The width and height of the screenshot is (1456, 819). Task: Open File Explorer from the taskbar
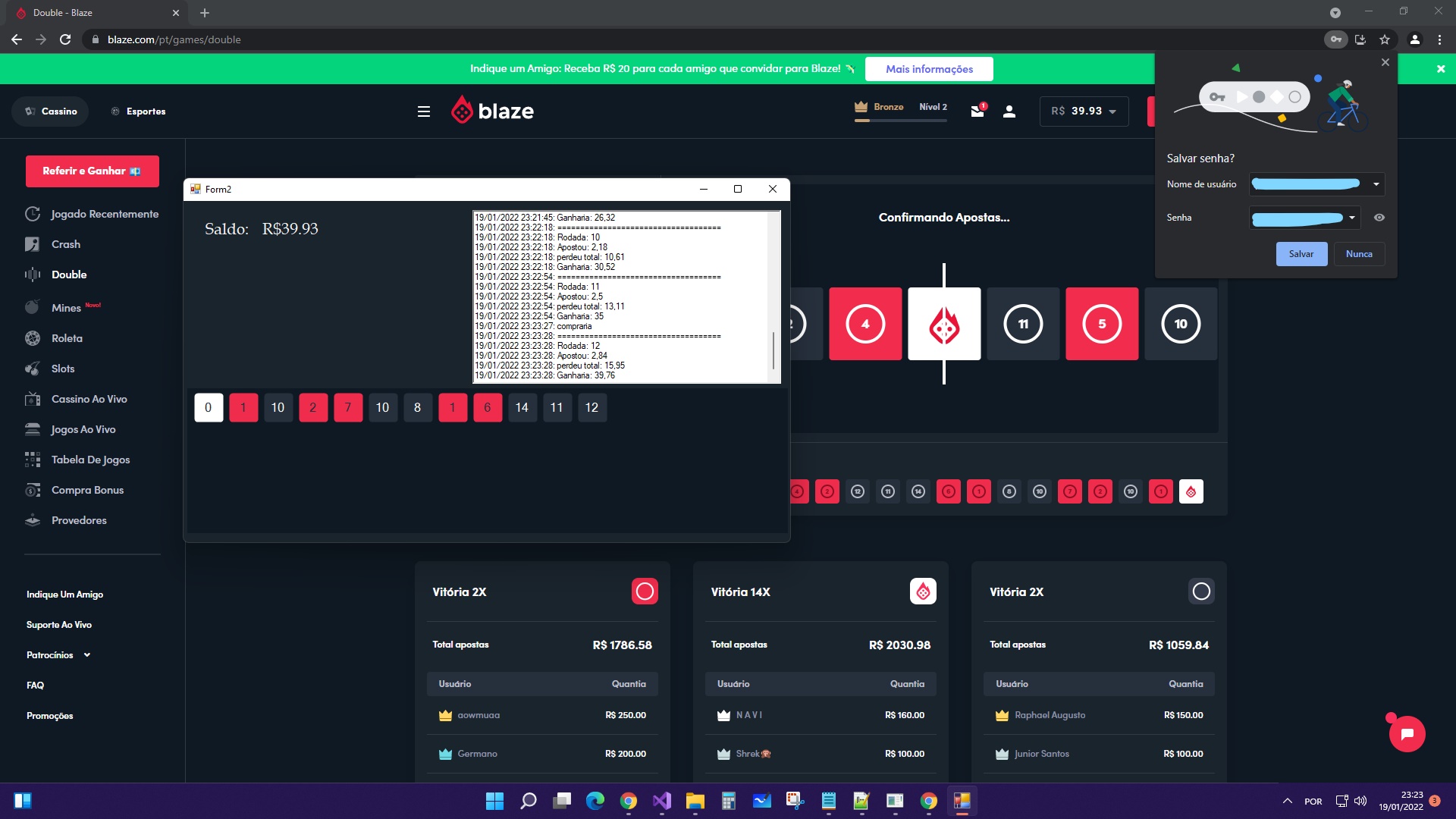point(695,801)
